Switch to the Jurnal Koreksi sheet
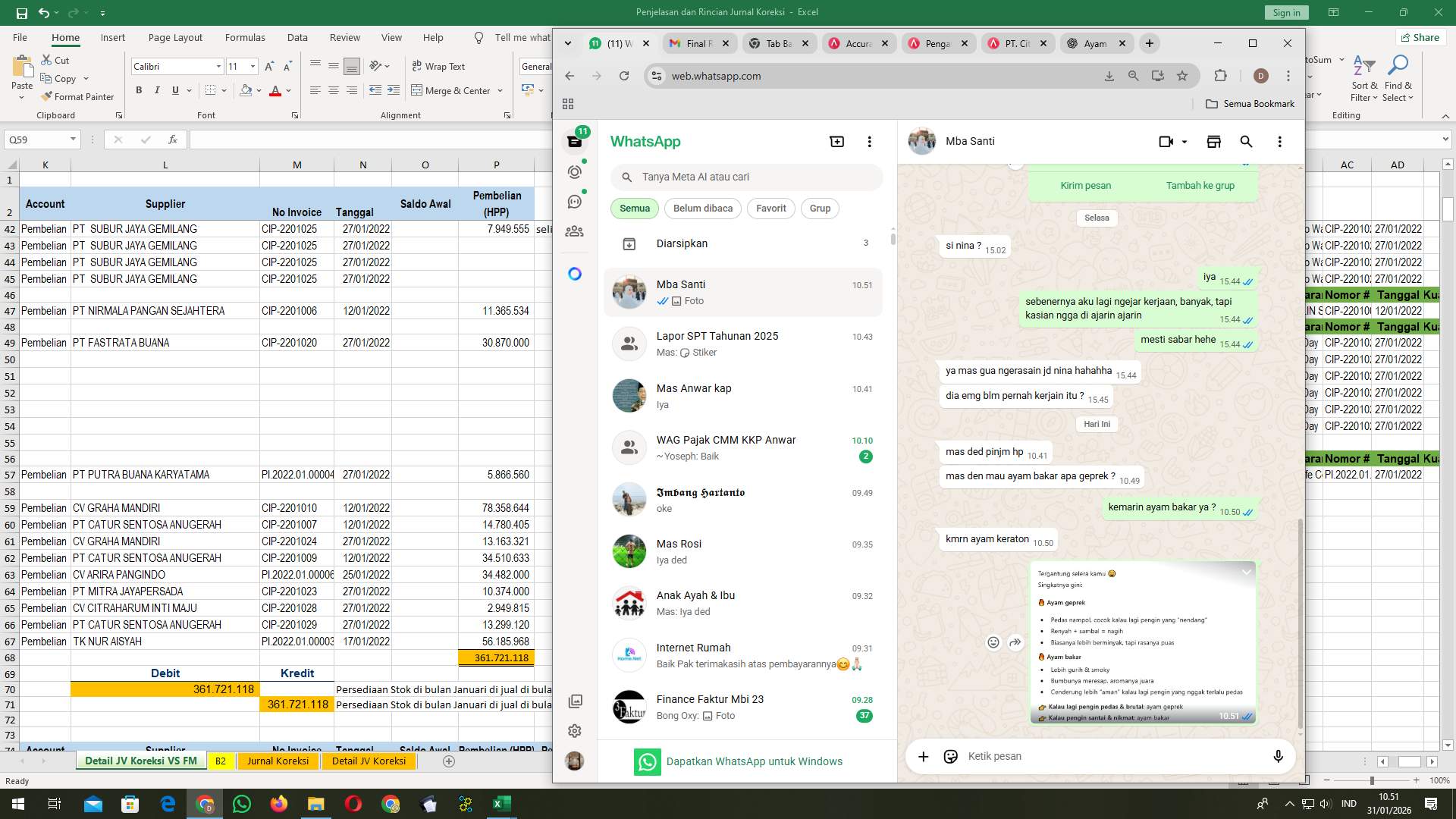1456x819 pixels. [x=278, y=760]
